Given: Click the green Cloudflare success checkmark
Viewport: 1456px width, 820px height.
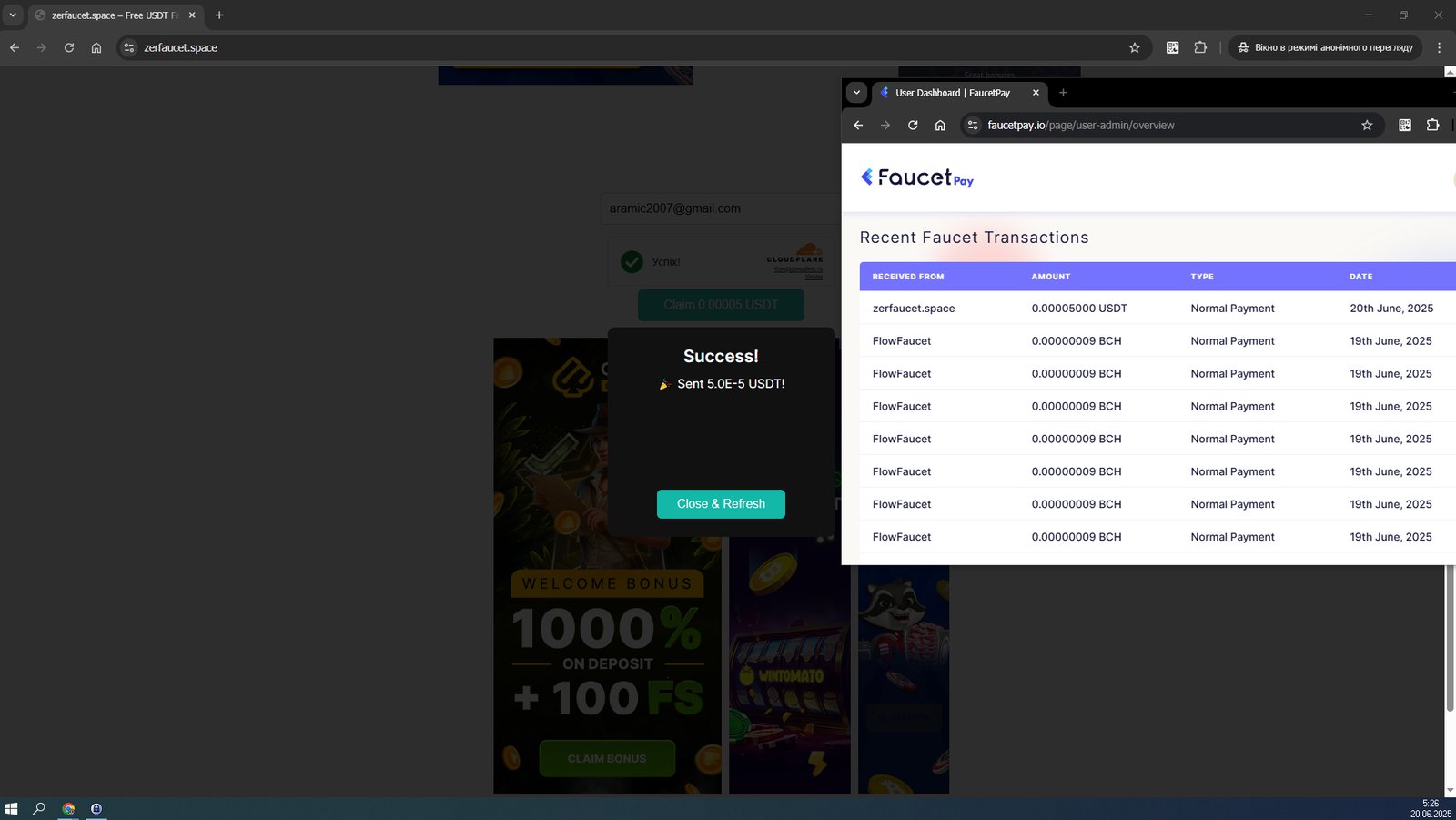Looking at the screenshot, I should pyautogui.click(x=632, y=262).
